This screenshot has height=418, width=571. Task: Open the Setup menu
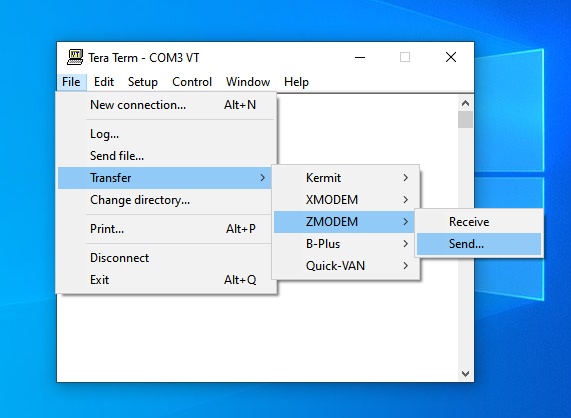(x=143, y=82)
